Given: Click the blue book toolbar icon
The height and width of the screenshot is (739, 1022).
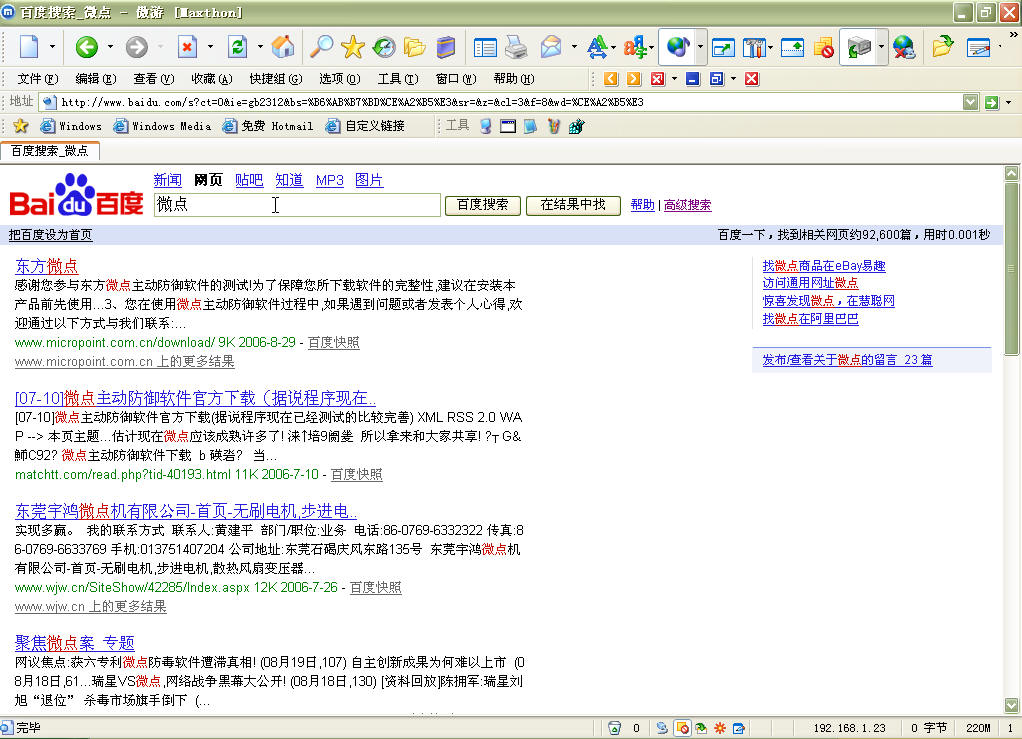Looking at the screenshot, I should [446, 47].
